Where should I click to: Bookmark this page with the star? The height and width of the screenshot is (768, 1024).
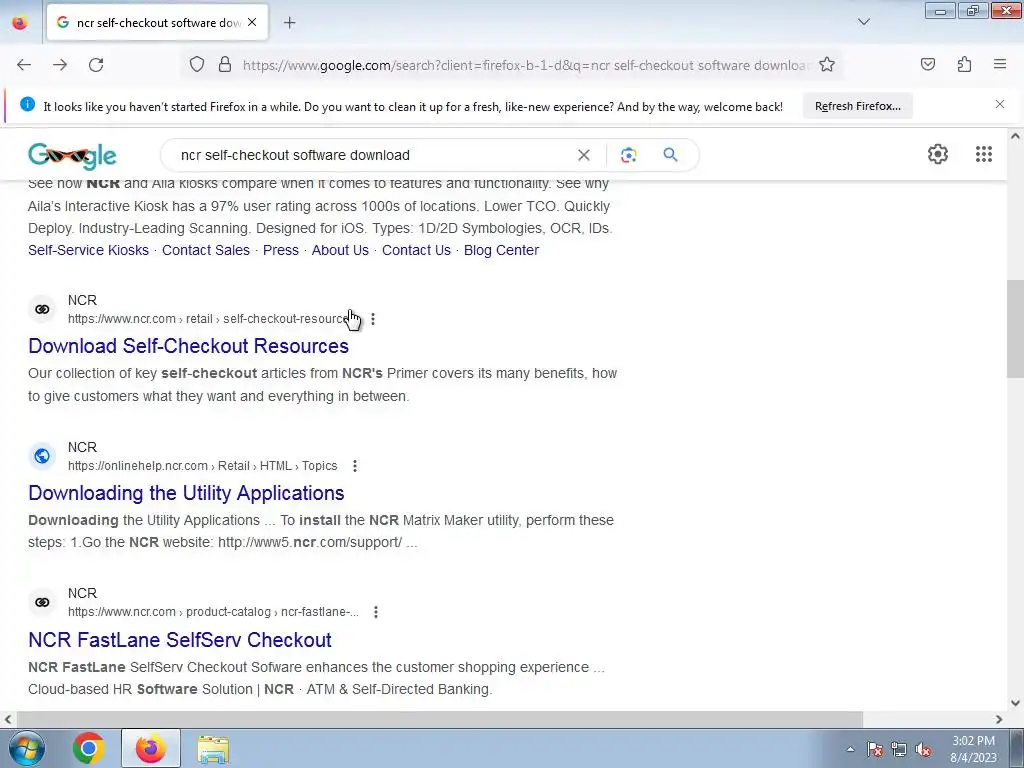[x=827, y=65]
